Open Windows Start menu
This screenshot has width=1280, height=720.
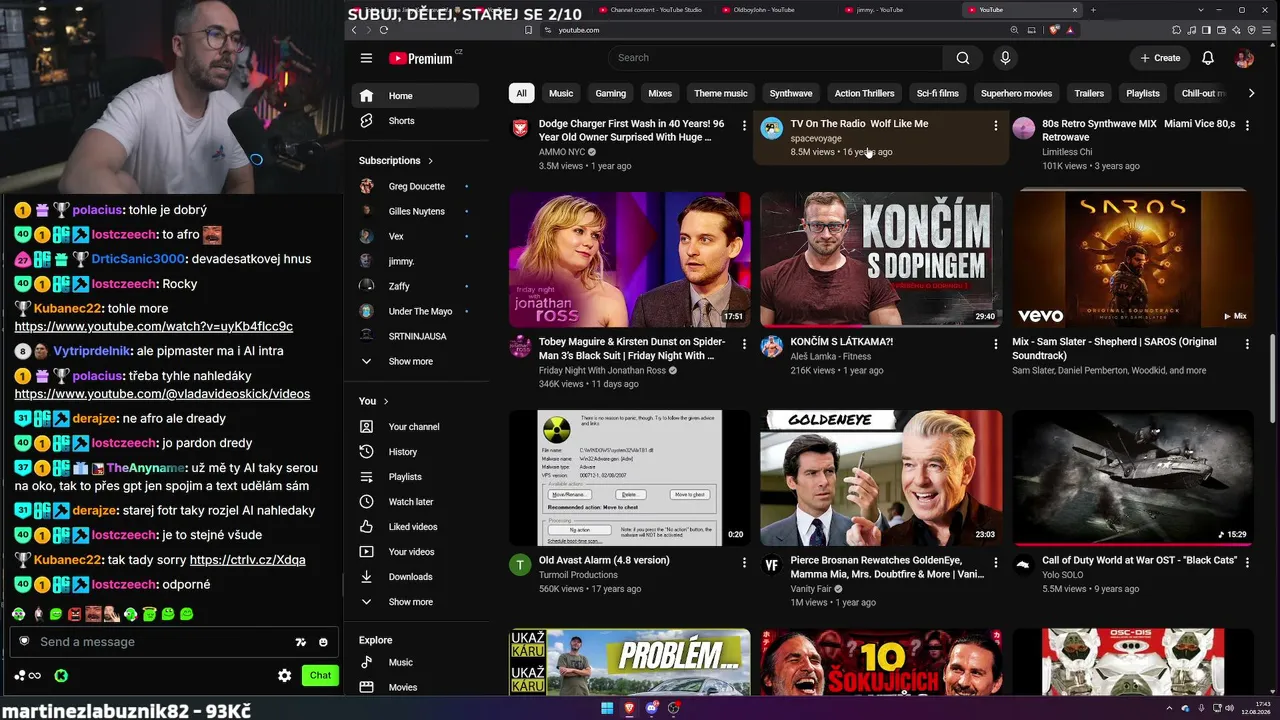[606, 709]
